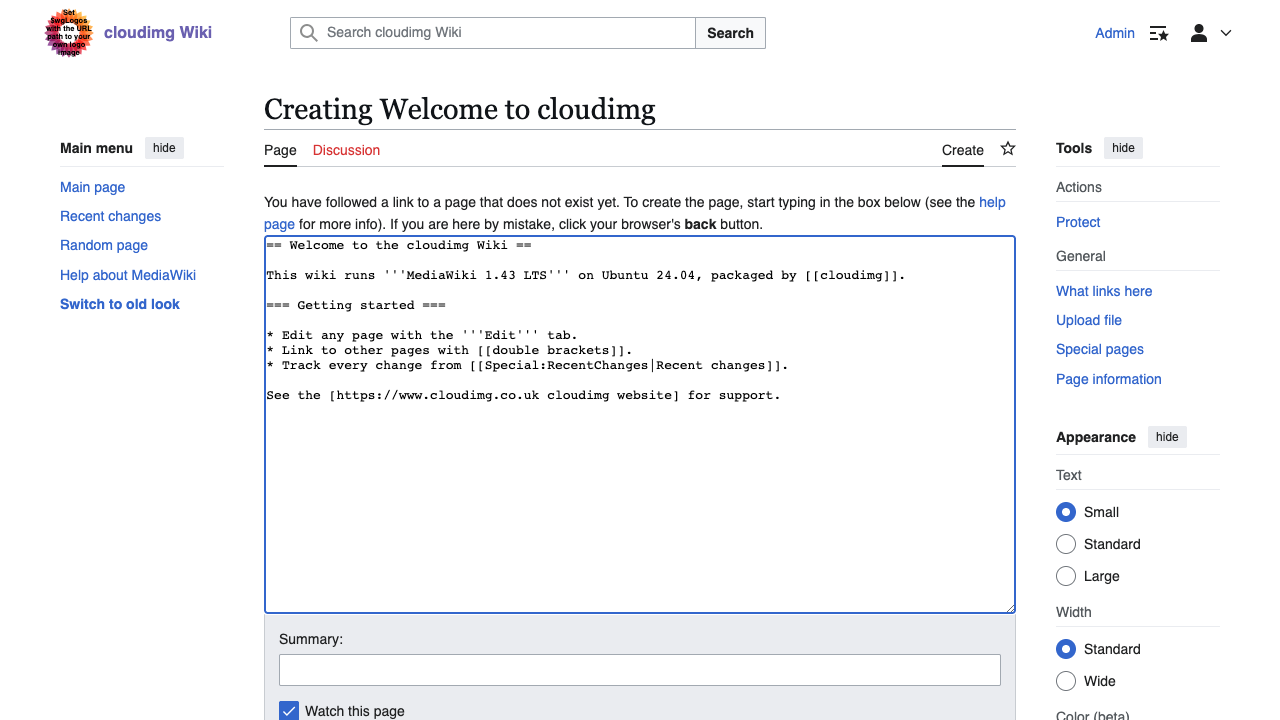Click the Search button
Viewport: 1280px width, 720px height.
tap(730, 33)
